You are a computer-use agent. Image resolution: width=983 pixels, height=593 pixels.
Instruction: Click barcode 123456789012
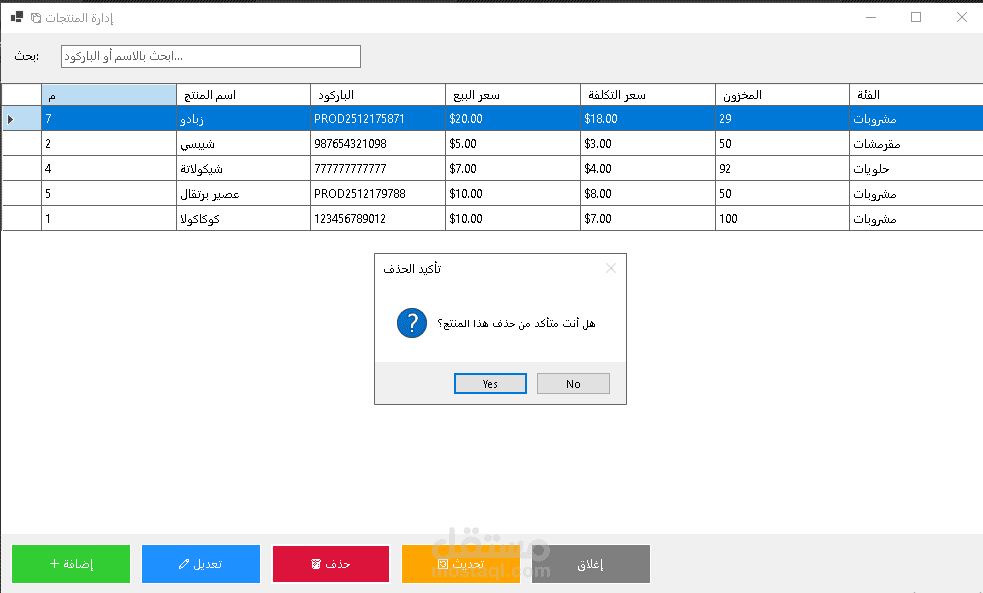pos(350,219)
